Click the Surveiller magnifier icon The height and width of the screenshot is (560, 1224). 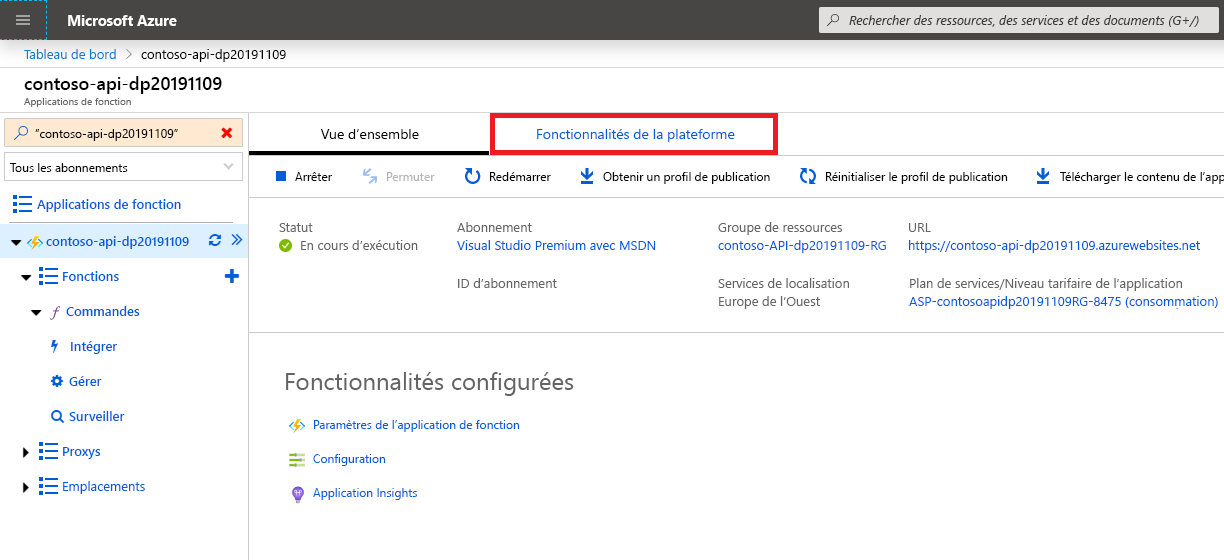[x=58, y=416]
